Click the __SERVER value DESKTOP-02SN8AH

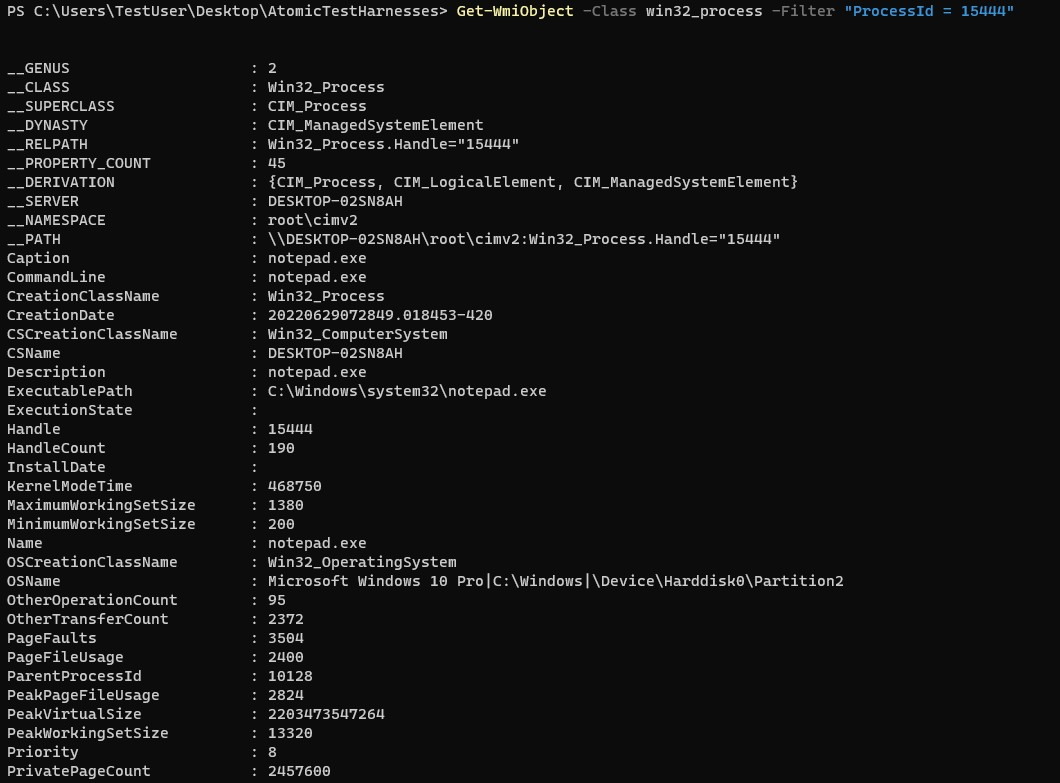click(x=335, y=201)
